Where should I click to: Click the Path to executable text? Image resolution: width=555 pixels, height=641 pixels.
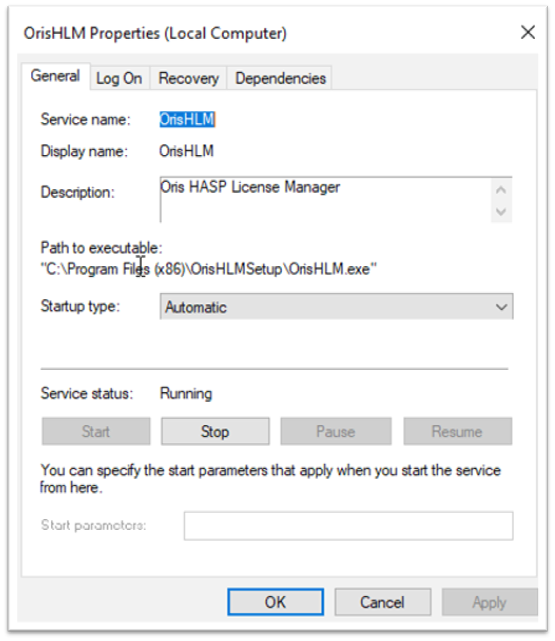(x=208, y=269)
